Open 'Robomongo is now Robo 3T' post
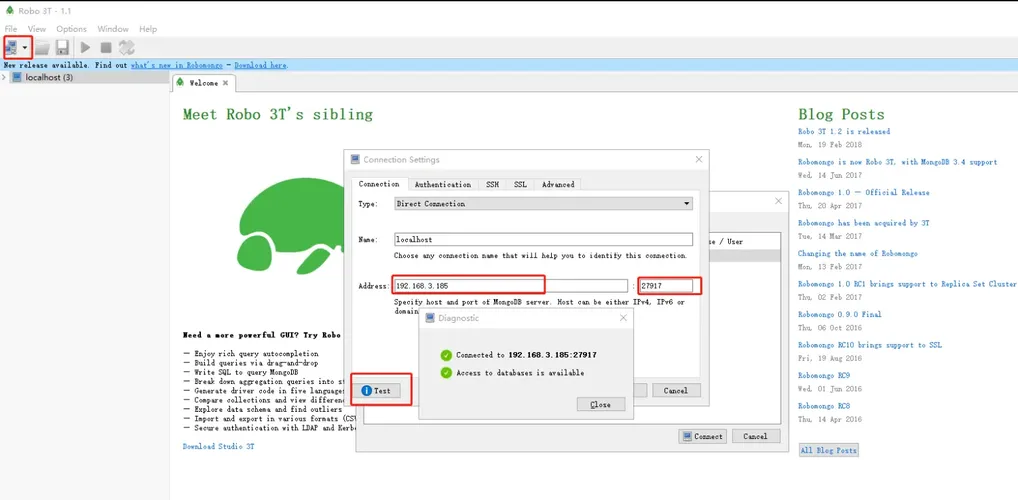The height and width of the screenshot is (500, 1018). (898, 162)
